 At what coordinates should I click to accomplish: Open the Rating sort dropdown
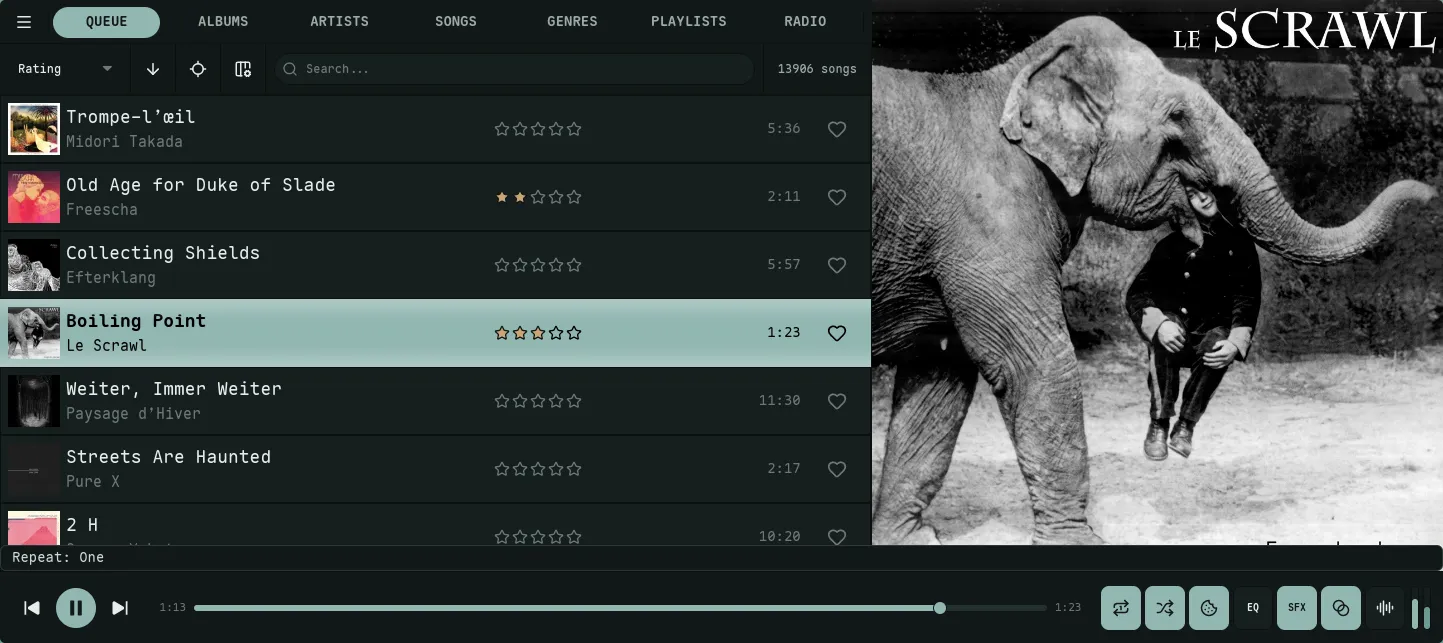65,69
